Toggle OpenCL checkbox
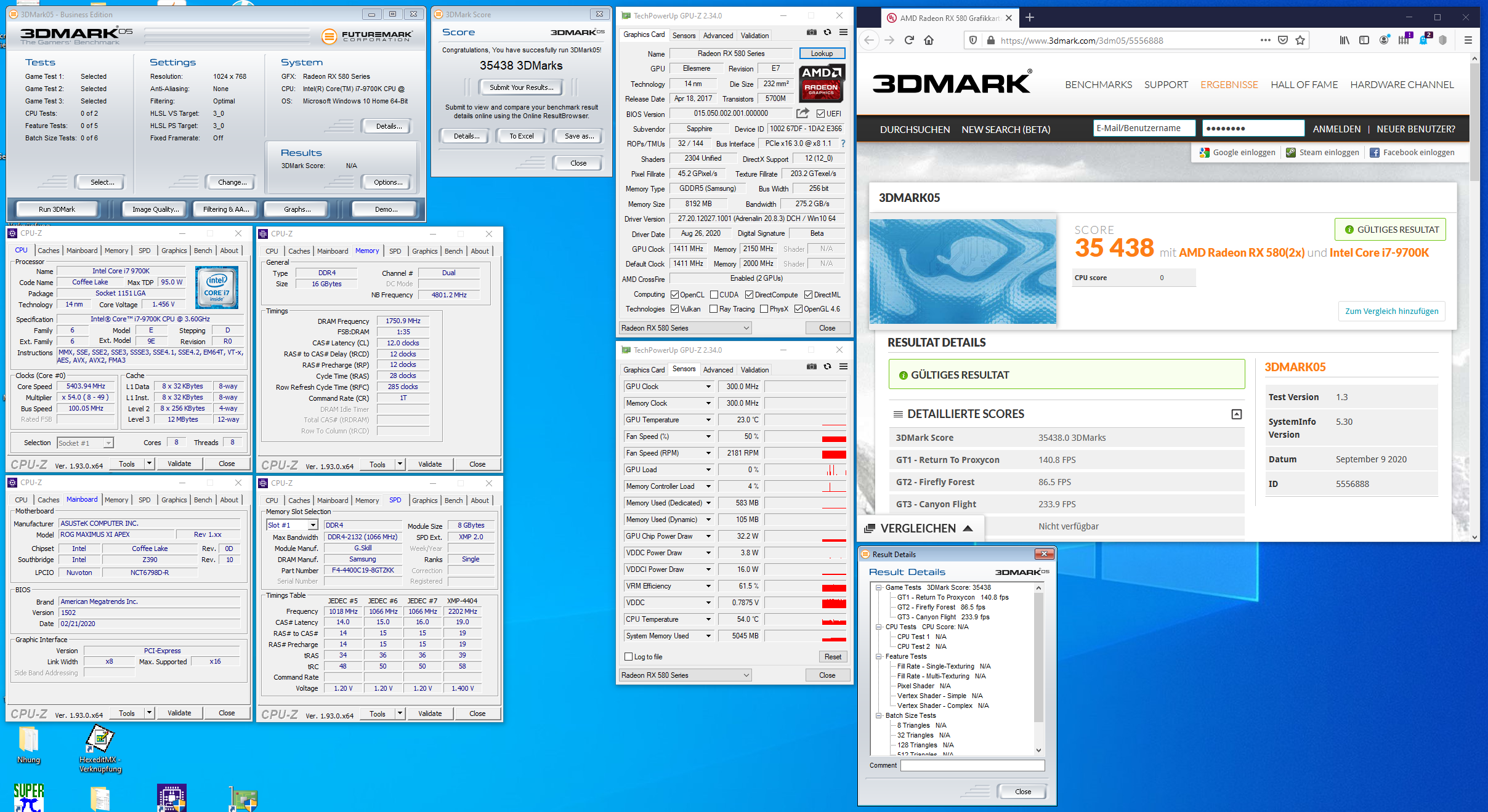This screenshot has height=812, width=1488. [674, 295]
